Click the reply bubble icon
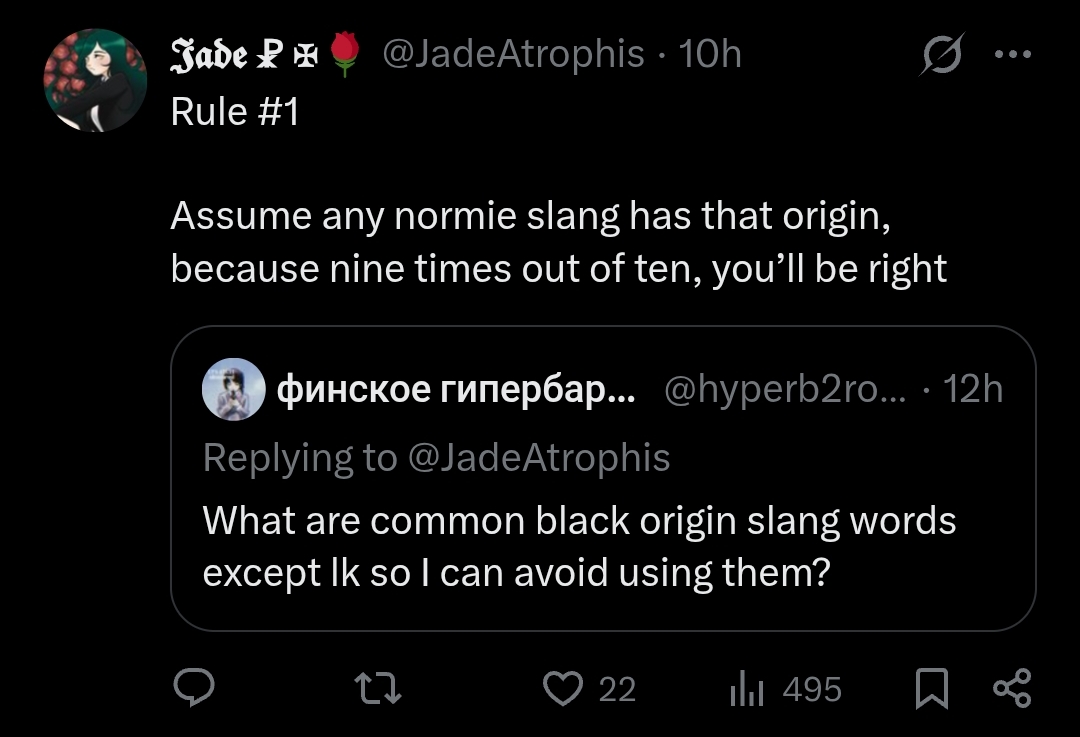The height and width of the screenshot is (737, 1080). [x=196, y=688]
